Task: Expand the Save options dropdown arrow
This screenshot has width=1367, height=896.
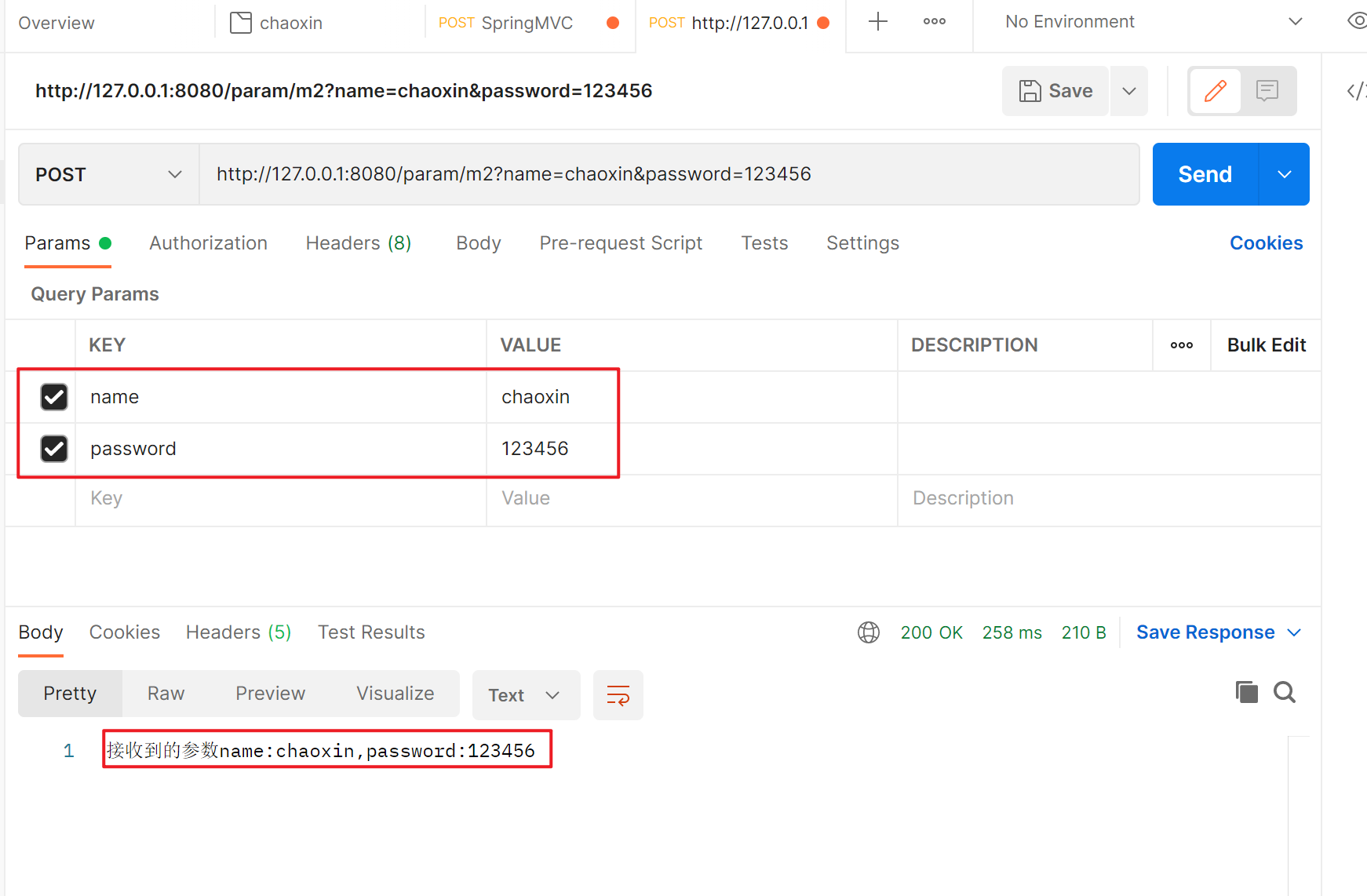Action: click(x=1129, y=91)
